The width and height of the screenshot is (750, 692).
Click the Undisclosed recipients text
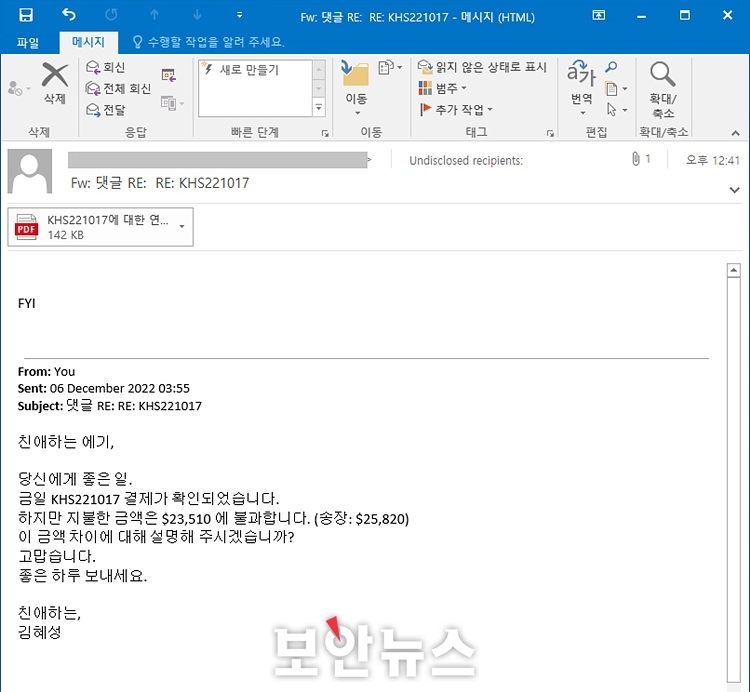pos(466,161)
